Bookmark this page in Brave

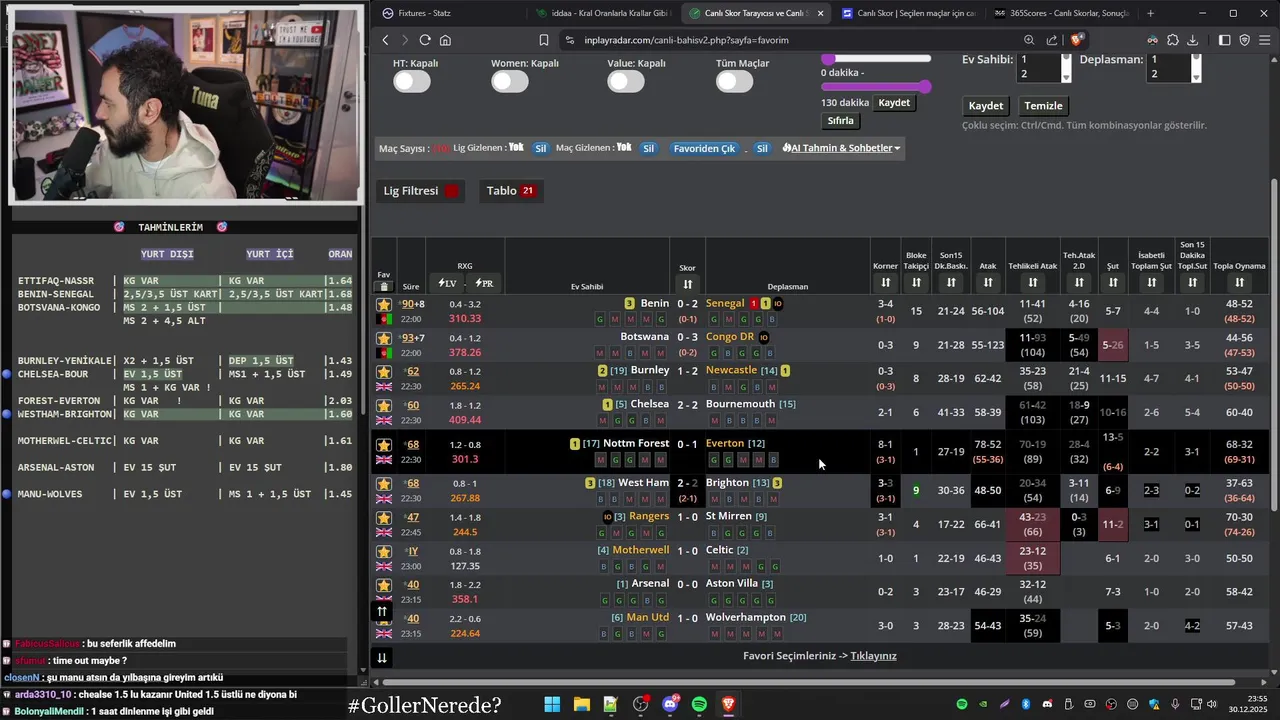(x=544, y=40)
